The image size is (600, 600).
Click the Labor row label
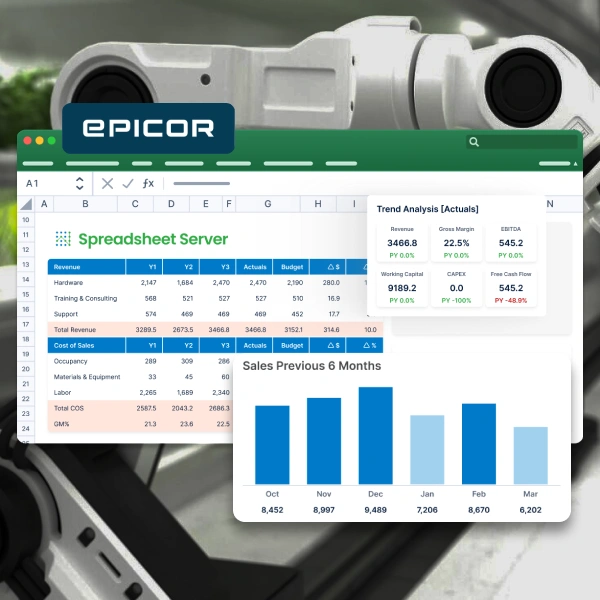(x=62, y=393)
